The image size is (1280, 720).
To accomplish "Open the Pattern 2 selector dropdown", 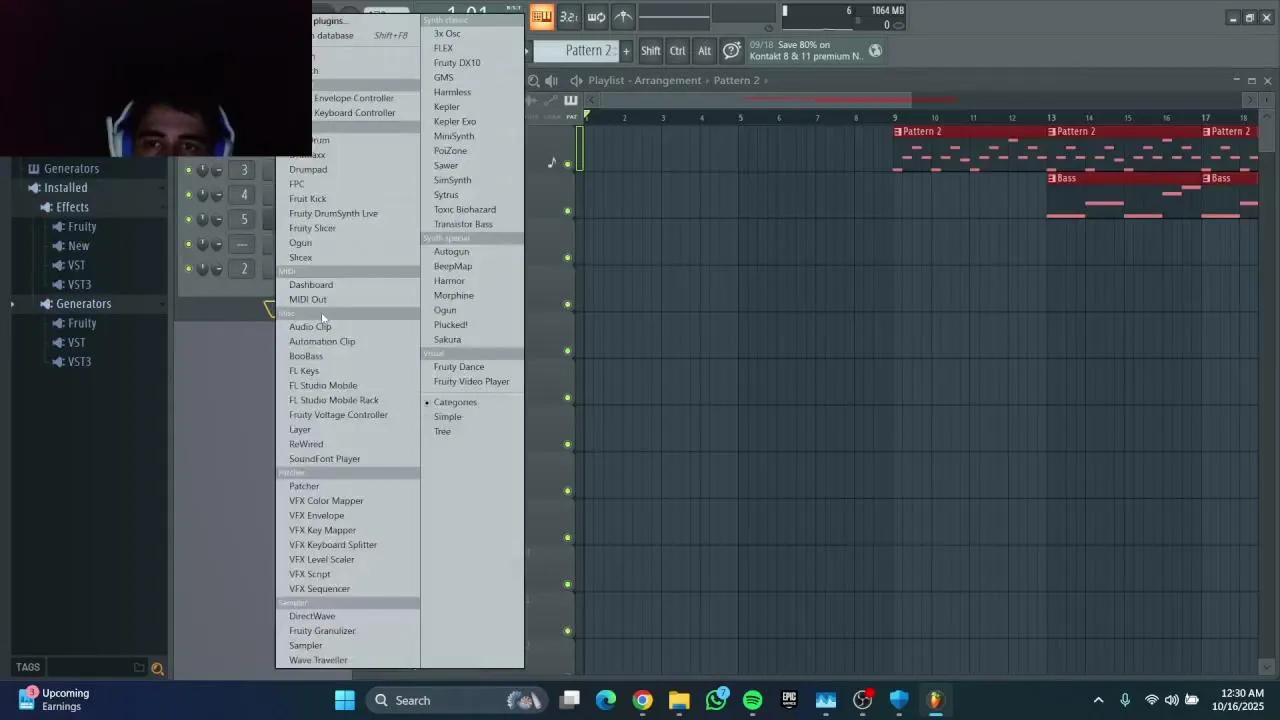I will [576, 51].
